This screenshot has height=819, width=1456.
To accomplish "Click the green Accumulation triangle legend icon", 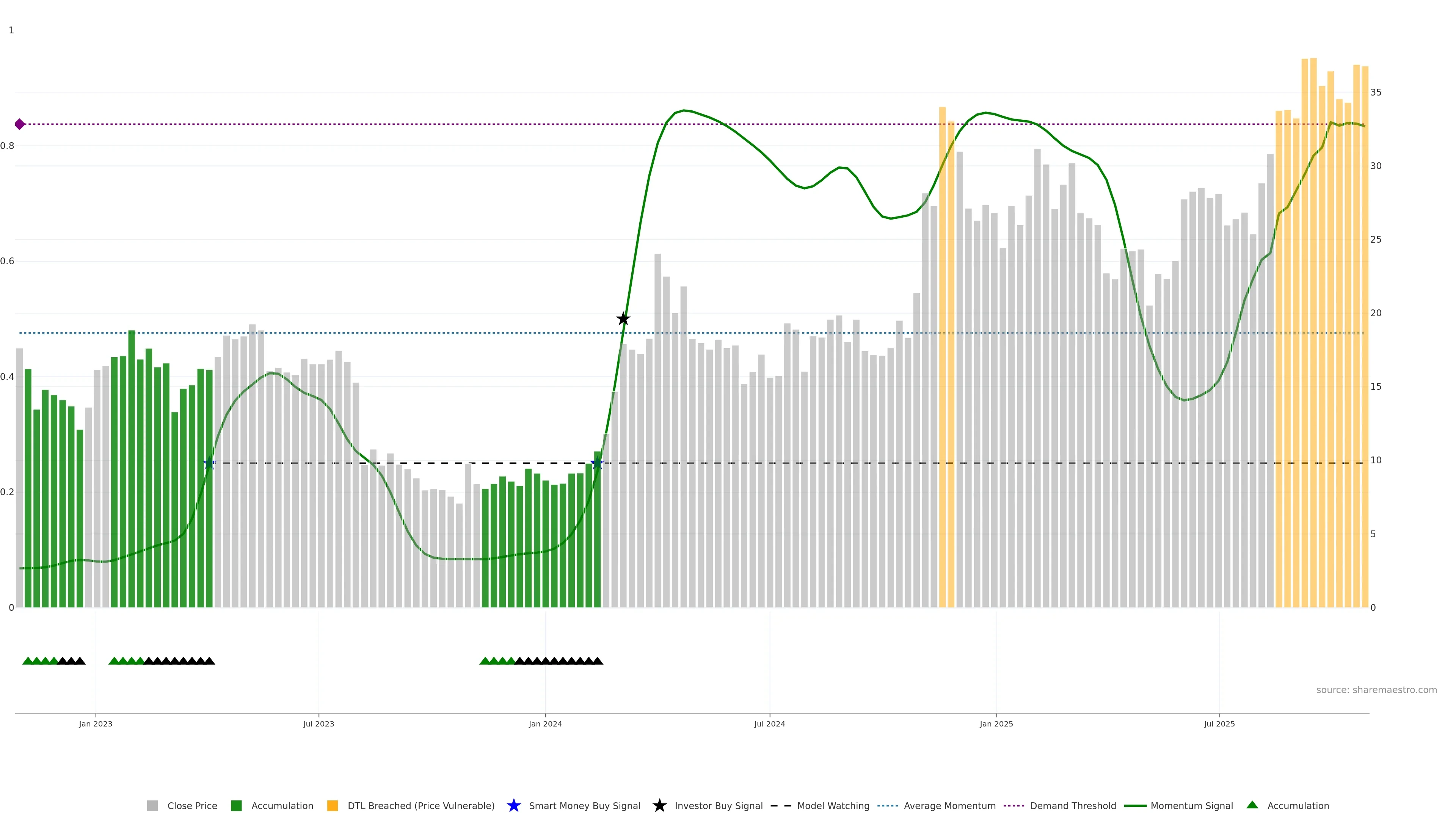I will 1252,805.
